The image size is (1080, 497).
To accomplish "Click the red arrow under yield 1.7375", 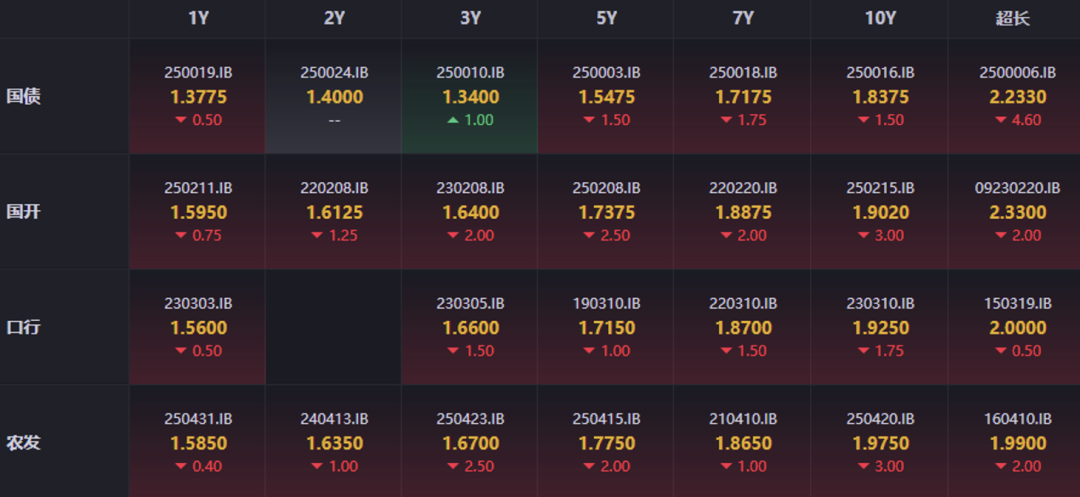I will click(590, 236).
